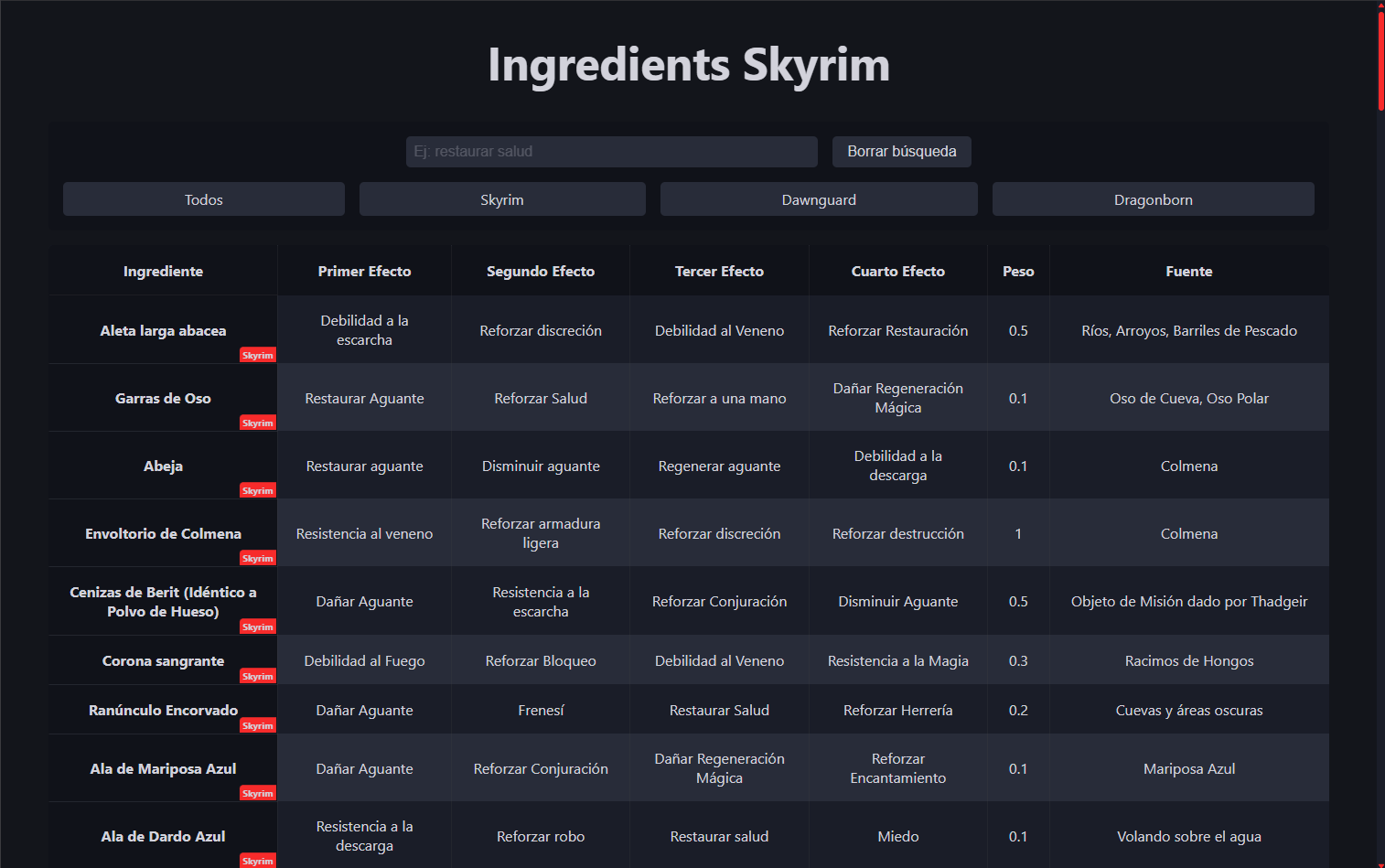The height and width of the screenshot is (868, 1385).
Task: Click the Fuente column header
Action: point(1188,271)
